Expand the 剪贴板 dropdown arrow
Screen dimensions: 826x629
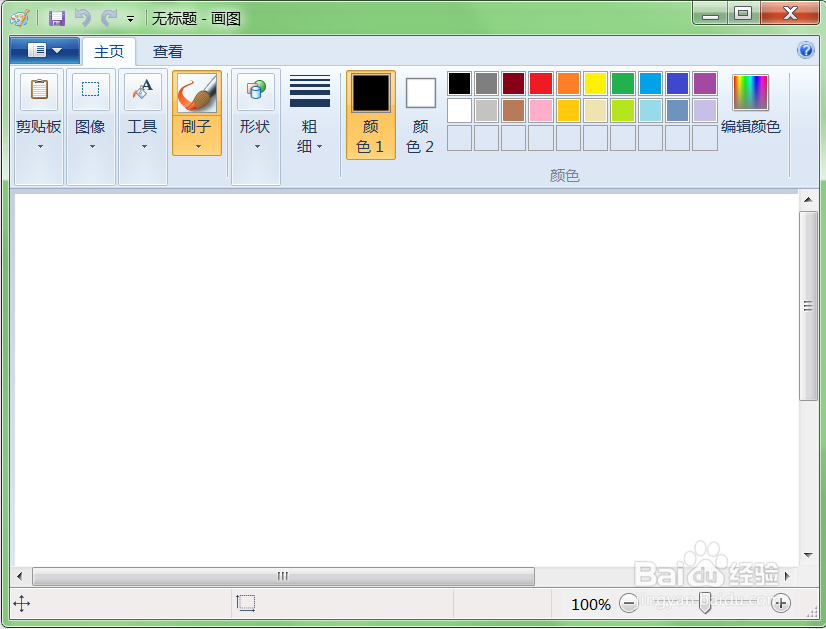pos(40,146)
